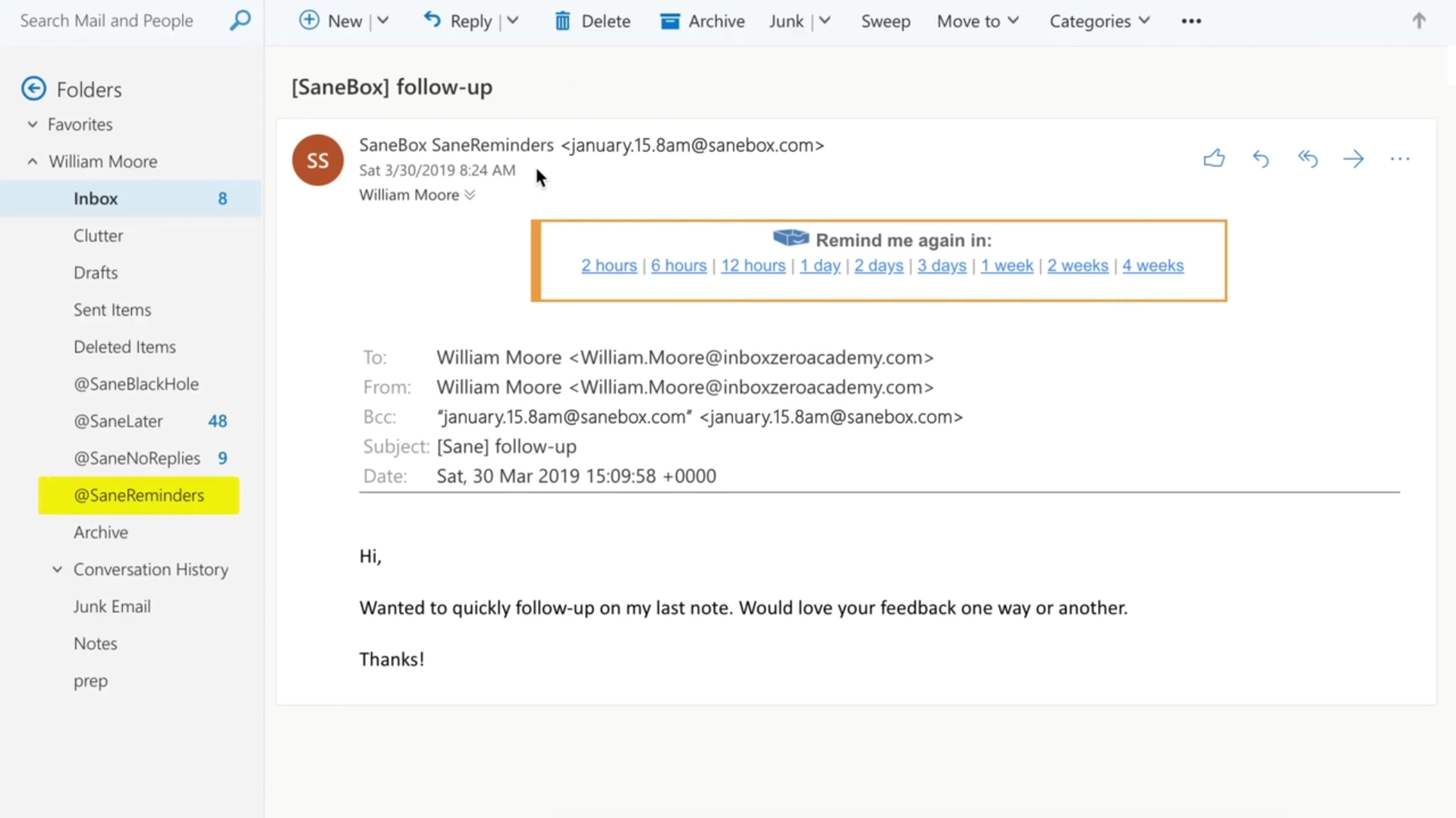The width and height of the screenshot is (1456, 818).
Task: Click the up arrow icon at top right
Action: tap(1419, 20)
